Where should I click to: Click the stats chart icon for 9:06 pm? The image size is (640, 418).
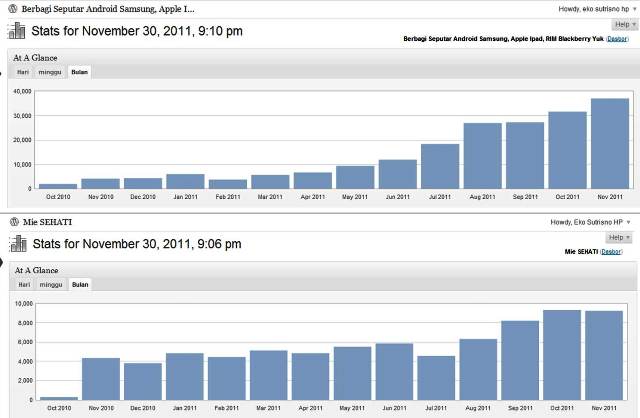coord(17,243)
